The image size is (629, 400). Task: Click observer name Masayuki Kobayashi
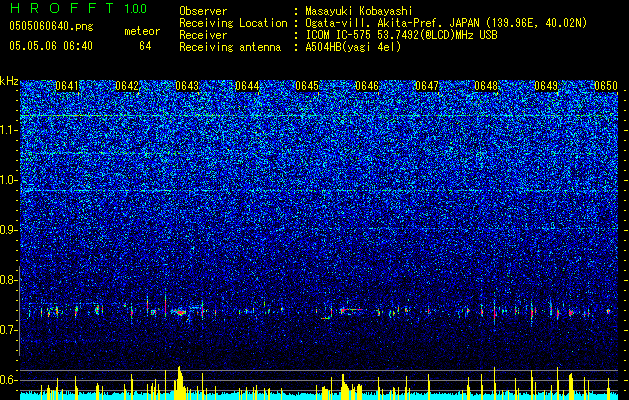pos(358,11)
